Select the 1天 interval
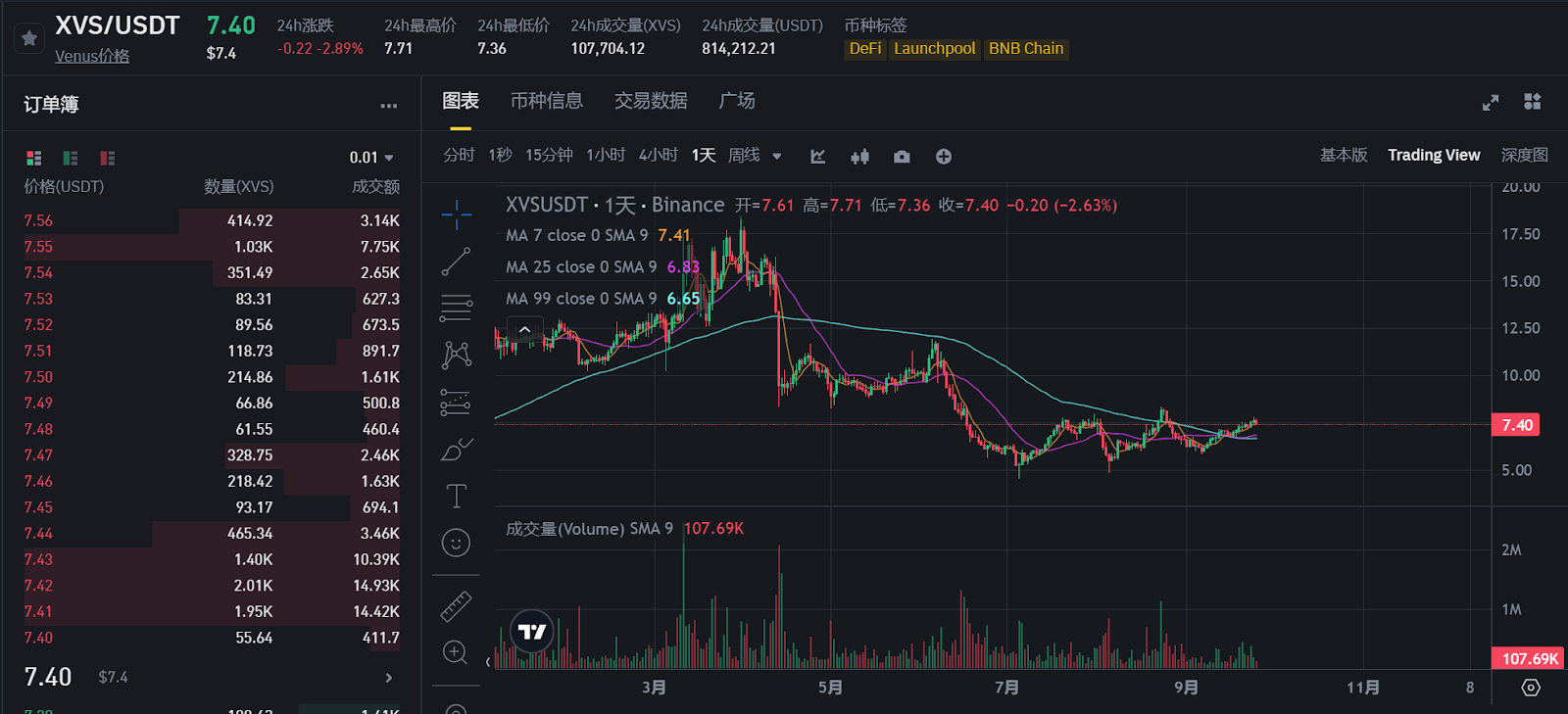This screenshot has width=1568, height=714. [704, 155]
